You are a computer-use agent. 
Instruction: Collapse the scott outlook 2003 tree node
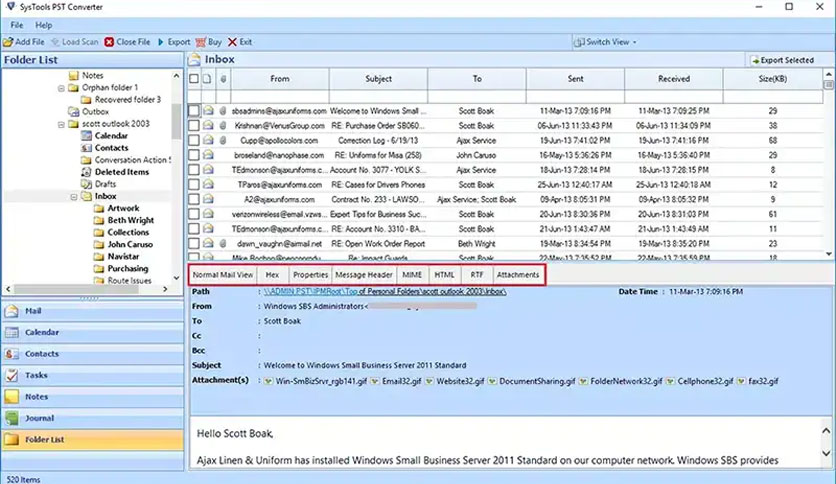pos(61,124)
